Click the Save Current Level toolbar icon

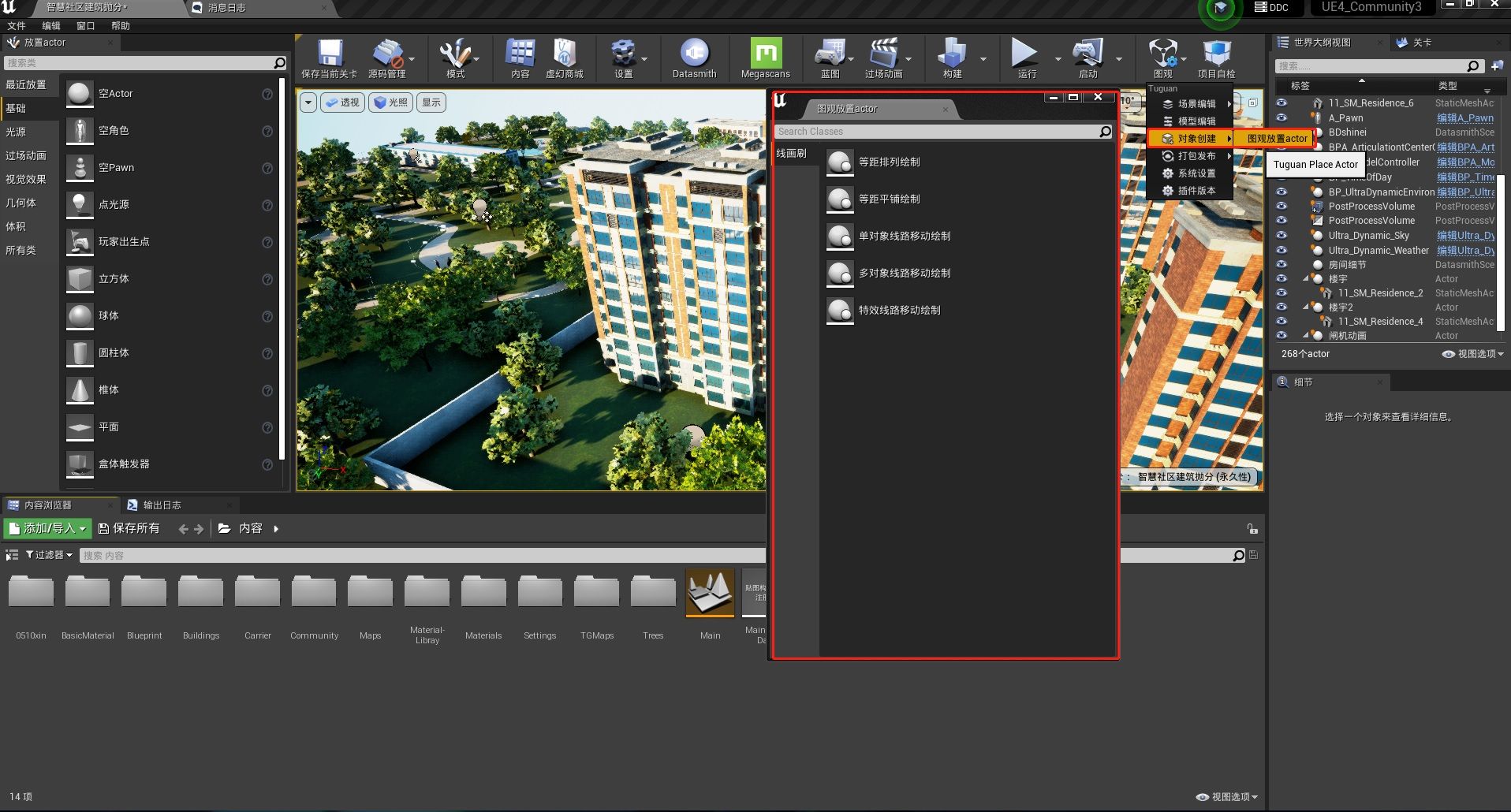pos(330,54)
